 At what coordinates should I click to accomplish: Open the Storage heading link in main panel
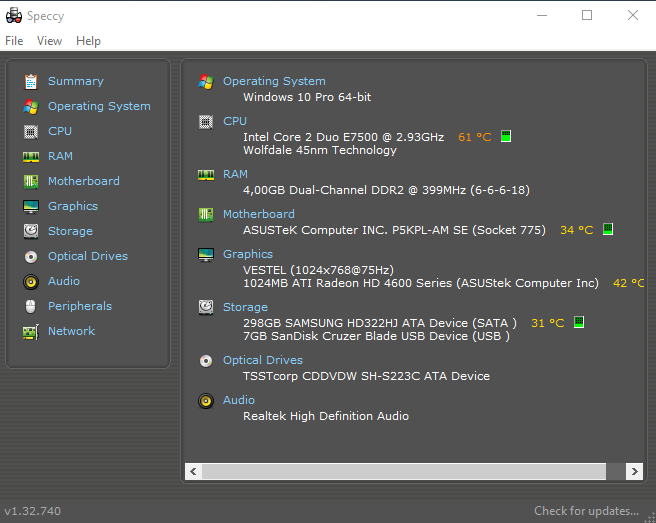point(245,307)
